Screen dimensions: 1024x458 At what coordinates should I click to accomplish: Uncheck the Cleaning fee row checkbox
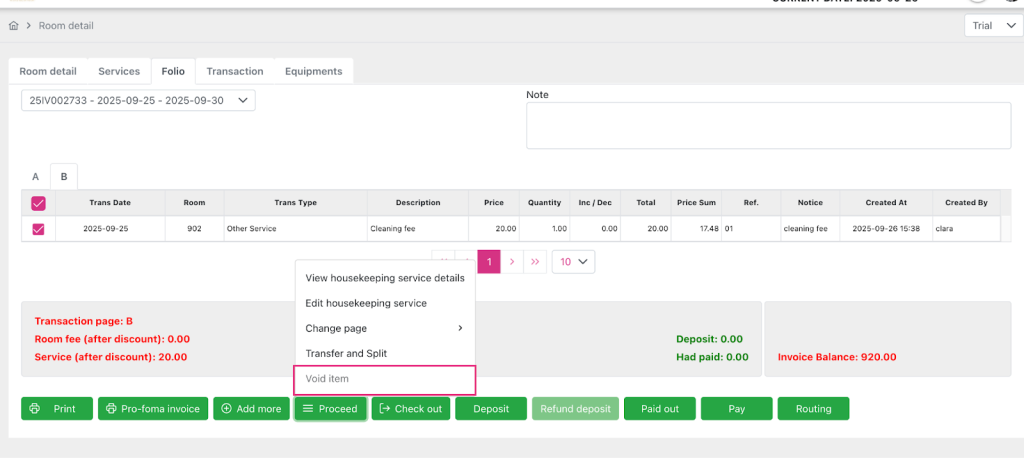pos(39,229)
